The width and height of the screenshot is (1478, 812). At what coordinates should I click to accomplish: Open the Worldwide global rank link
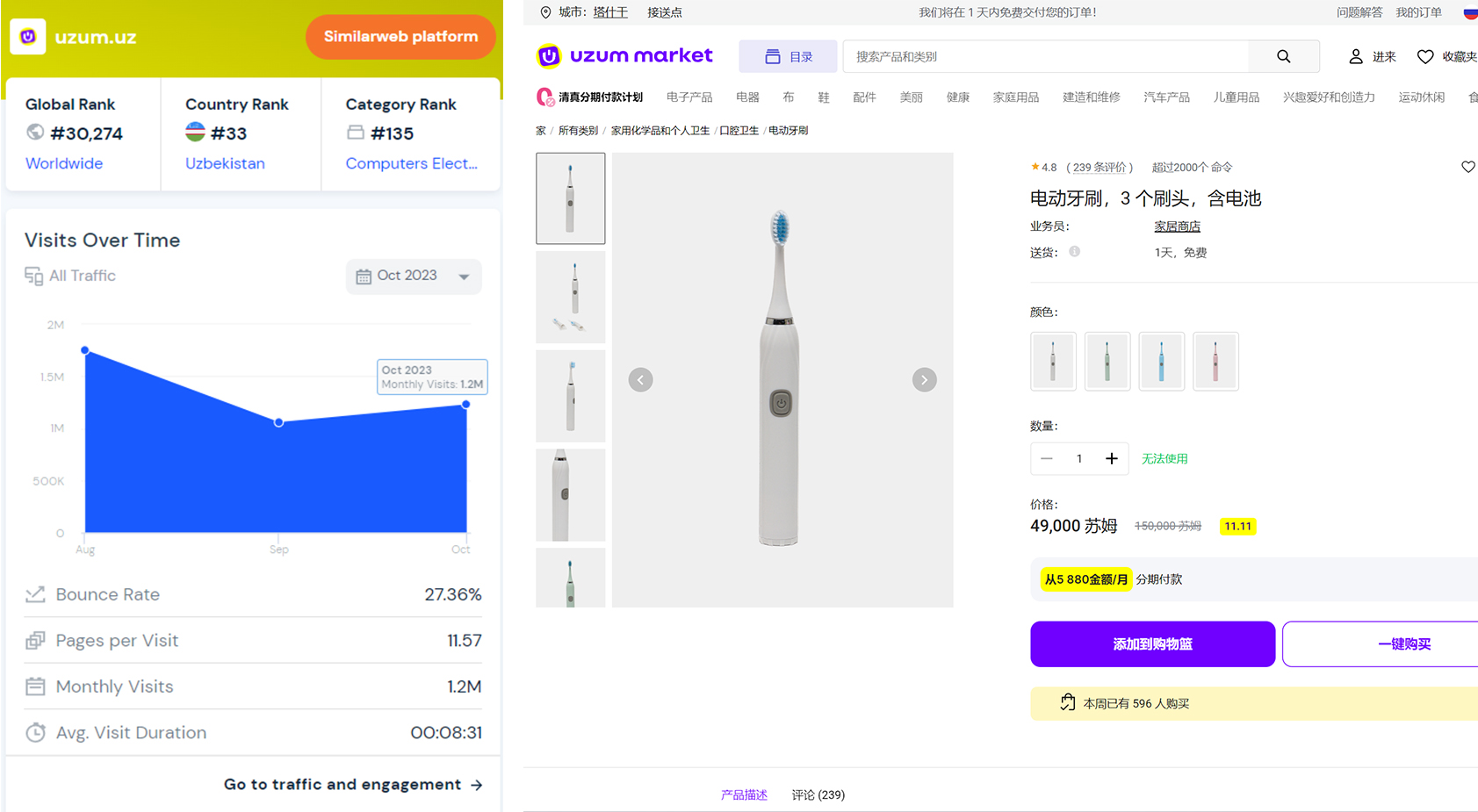click(64, 163)
